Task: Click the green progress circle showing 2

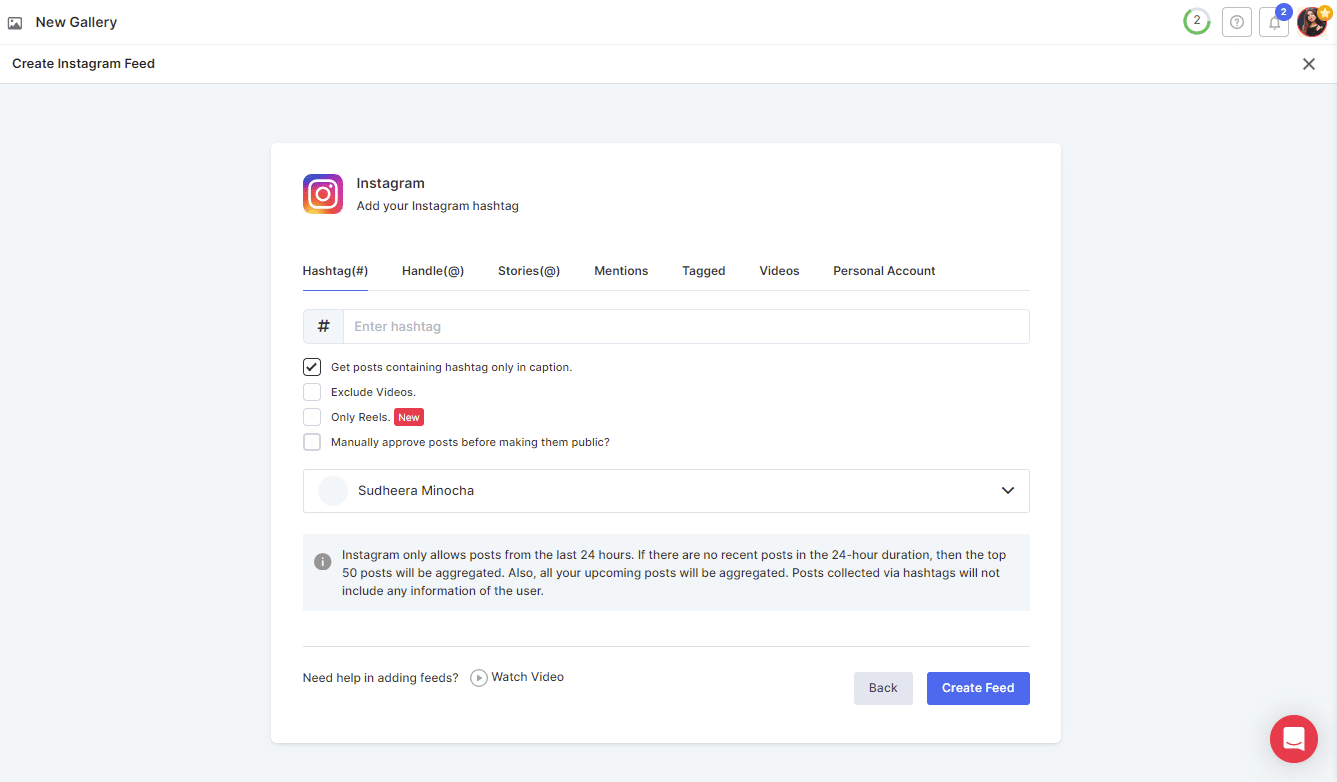Action: pyautogui.click(x=1196, y=21)
